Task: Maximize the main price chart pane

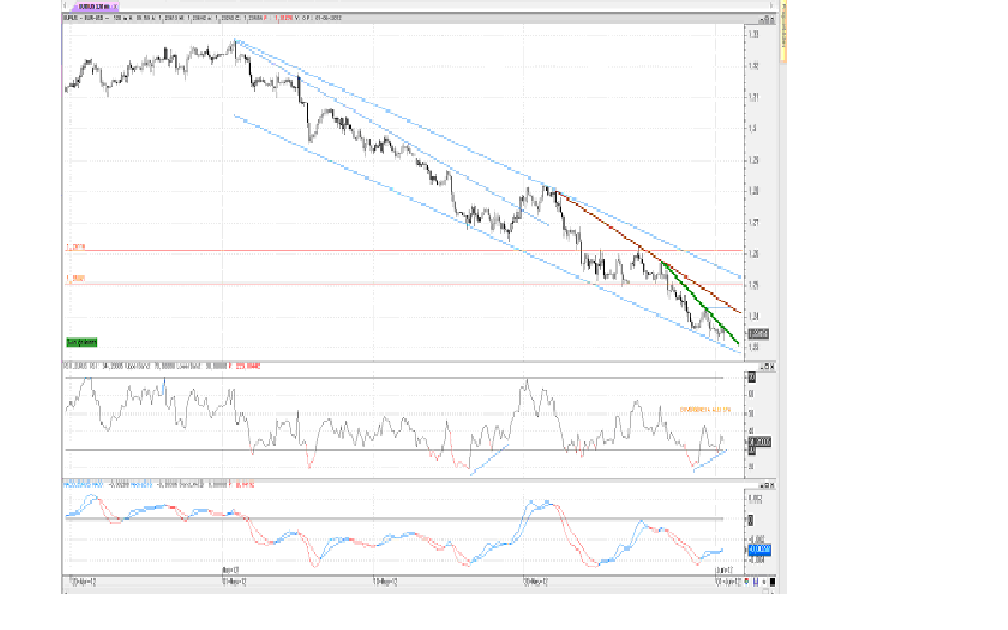Action: pos(766,20)
